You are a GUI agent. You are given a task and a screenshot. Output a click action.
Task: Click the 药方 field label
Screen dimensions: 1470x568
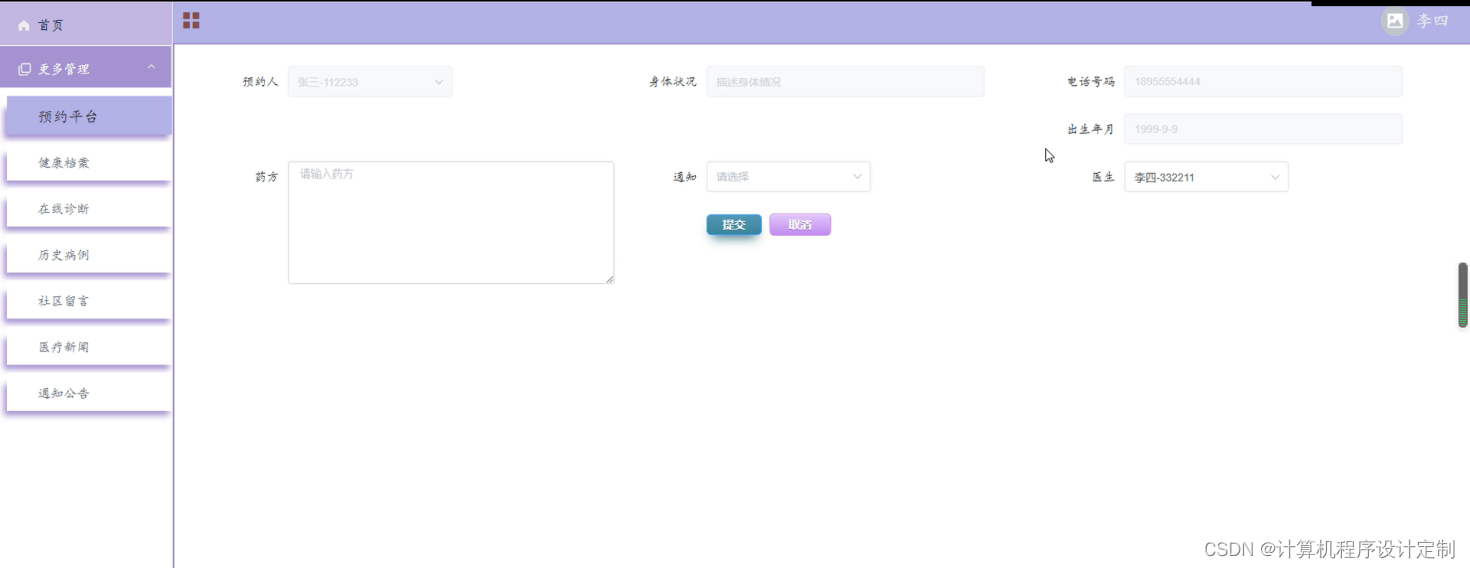pyautogui.click(x=266, y=177)
